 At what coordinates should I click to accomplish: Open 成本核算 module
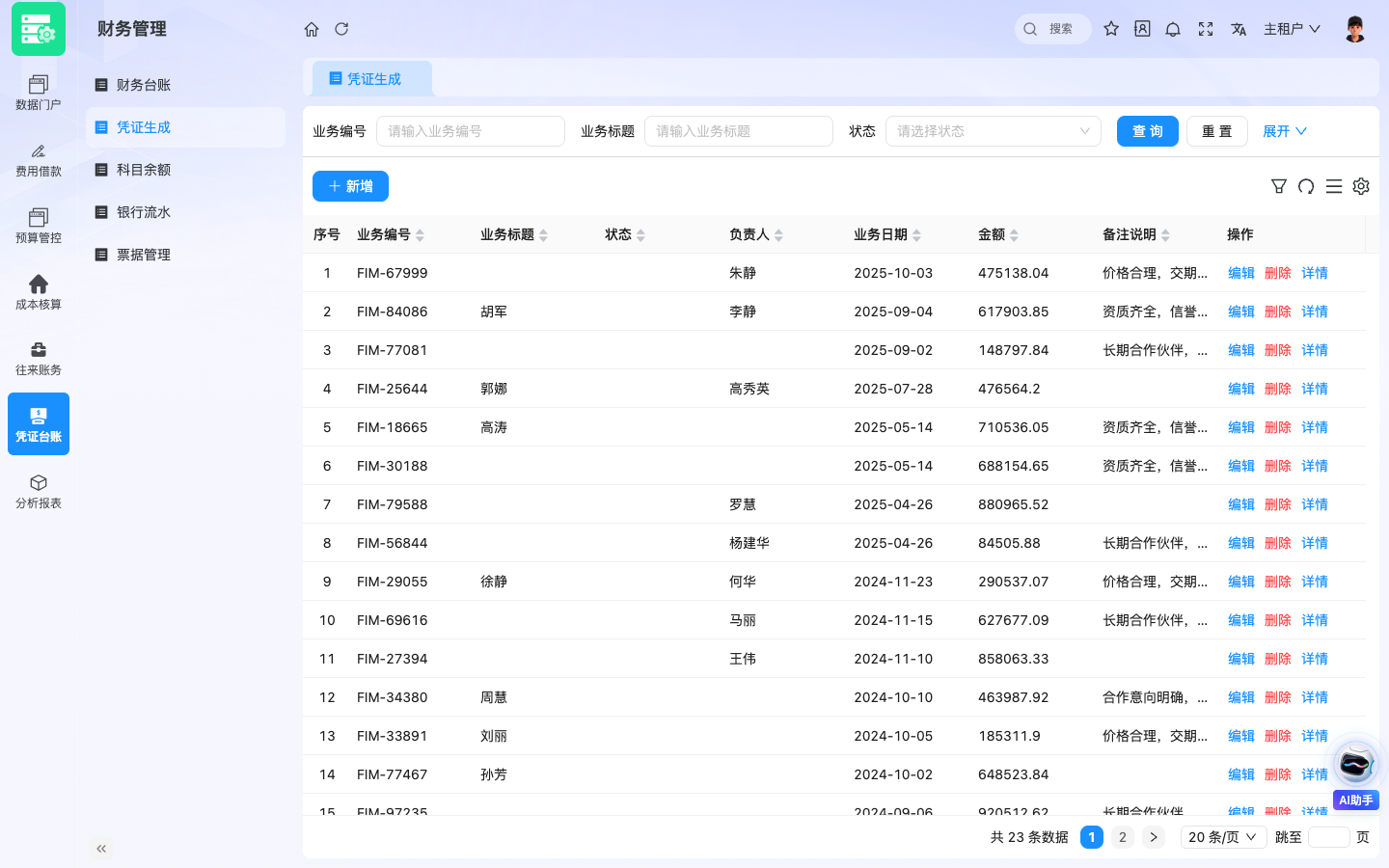click(x=39, y=292)
